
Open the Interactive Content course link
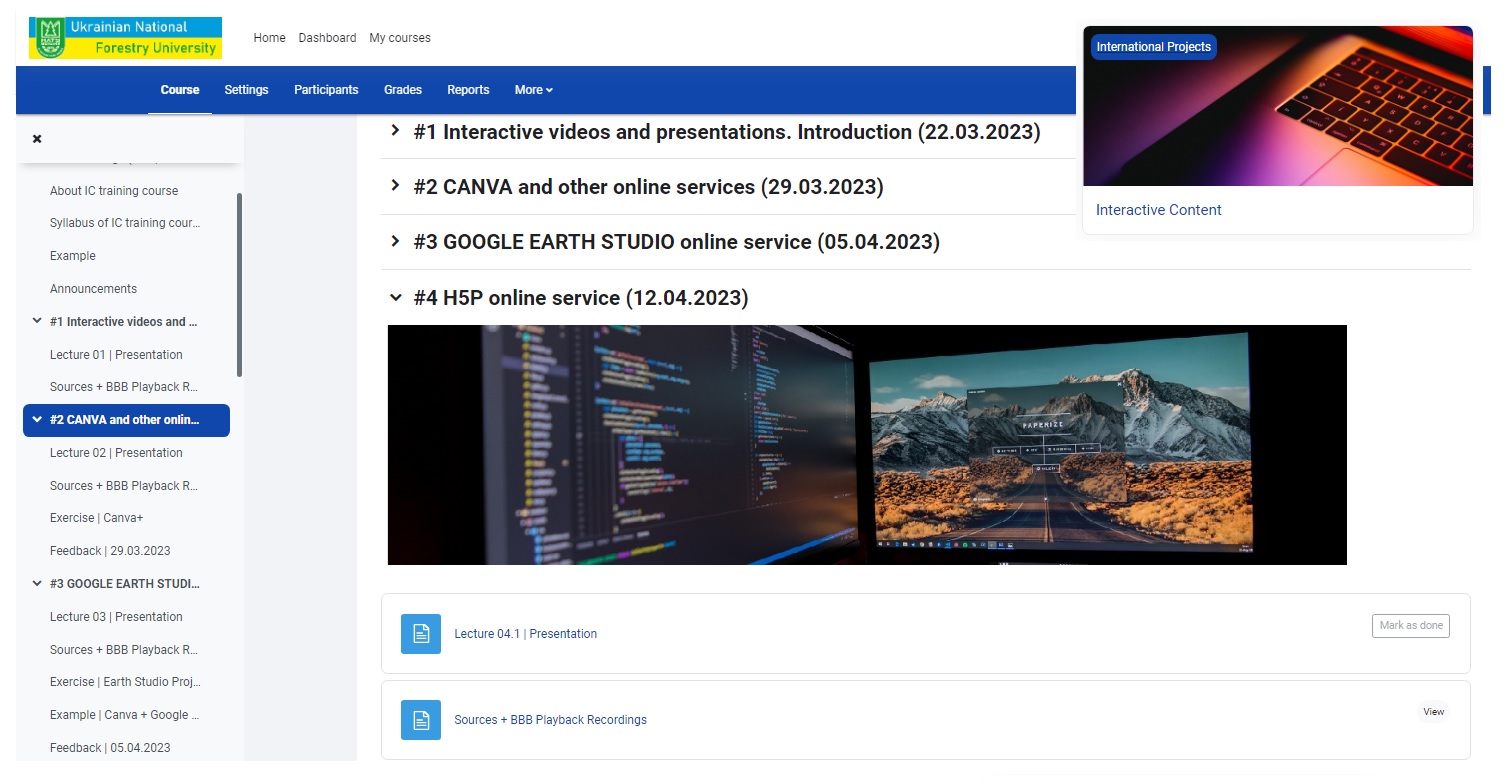[1158, 210]
